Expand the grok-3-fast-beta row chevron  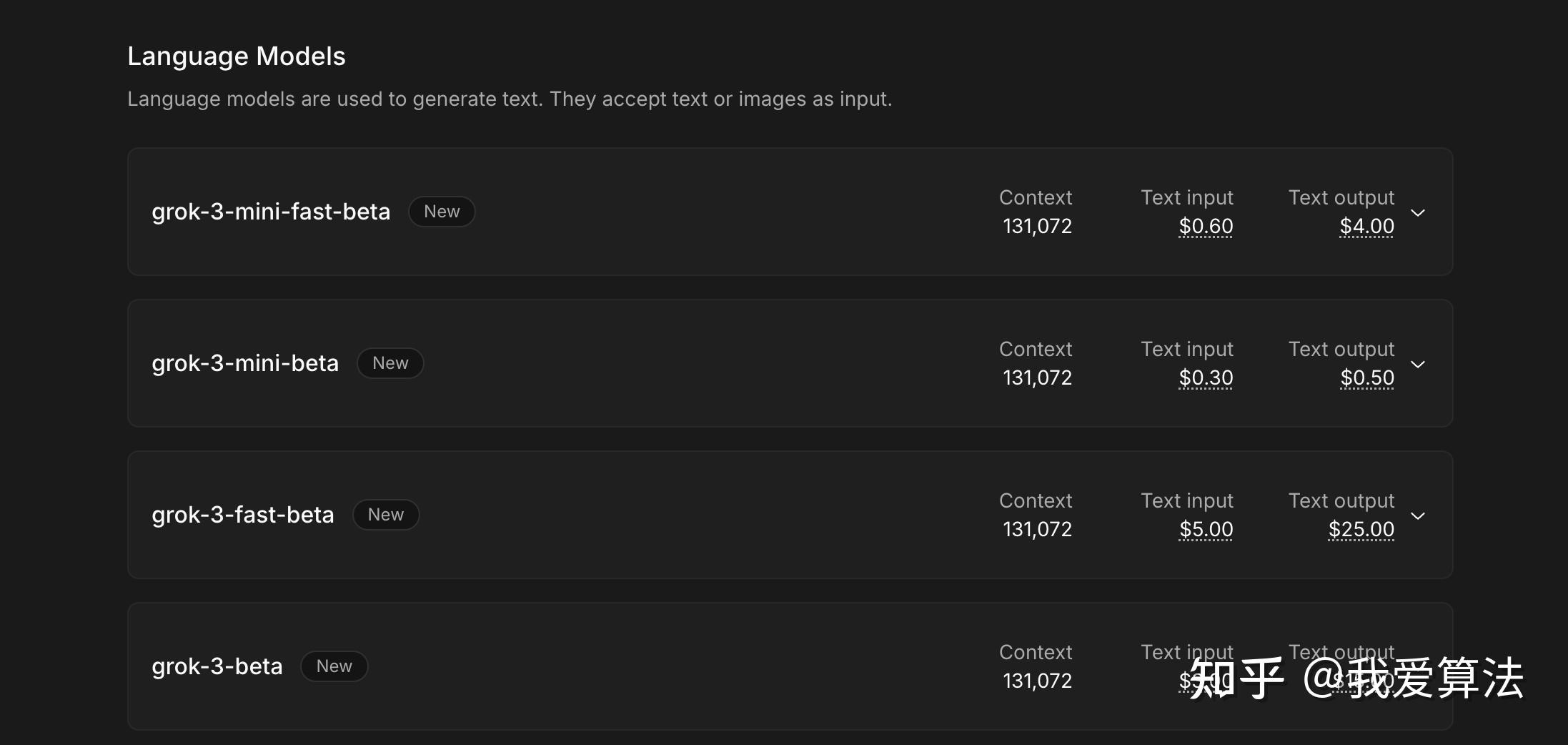coord(1418,516)
